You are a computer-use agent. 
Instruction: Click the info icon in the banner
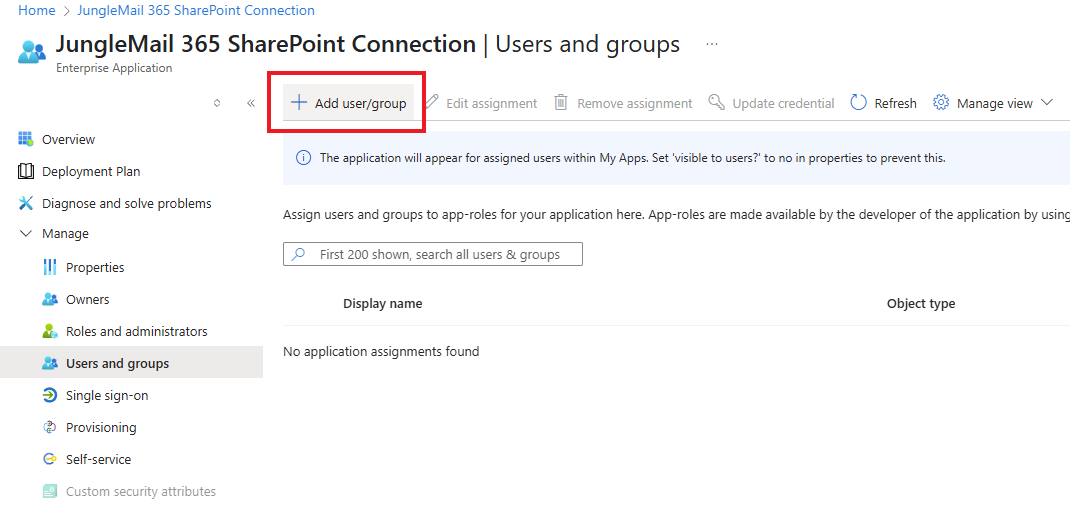pyautogui.click(x=303, y=158)
